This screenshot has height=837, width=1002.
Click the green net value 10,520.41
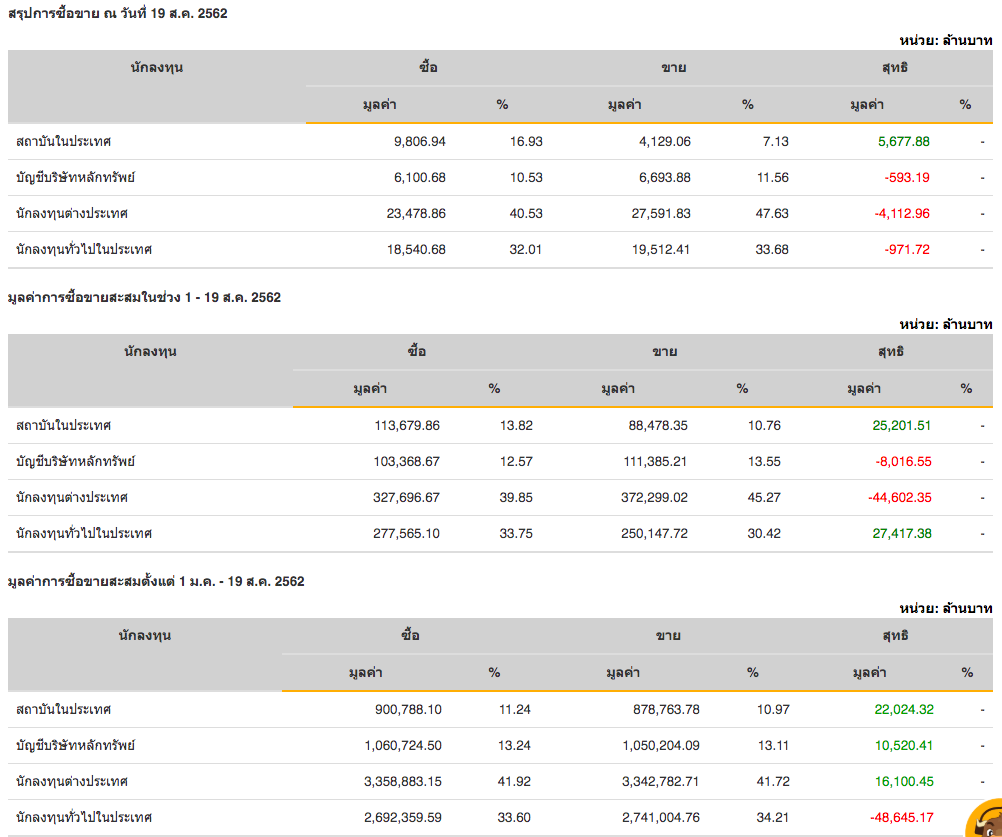(x=904, y=745)
